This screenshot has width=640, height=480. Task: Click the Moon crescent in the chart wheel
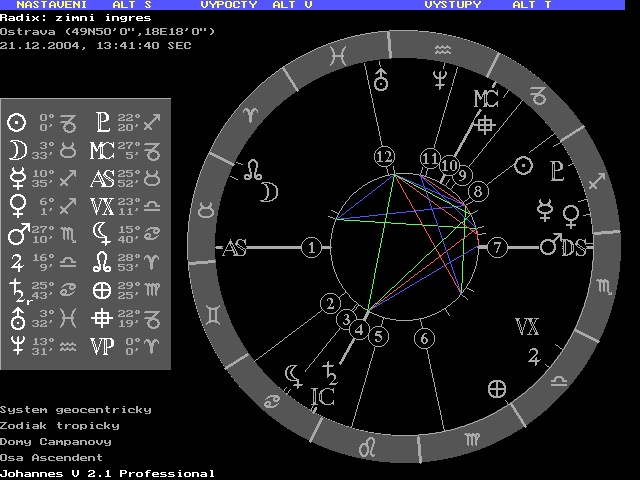[269, 191]
